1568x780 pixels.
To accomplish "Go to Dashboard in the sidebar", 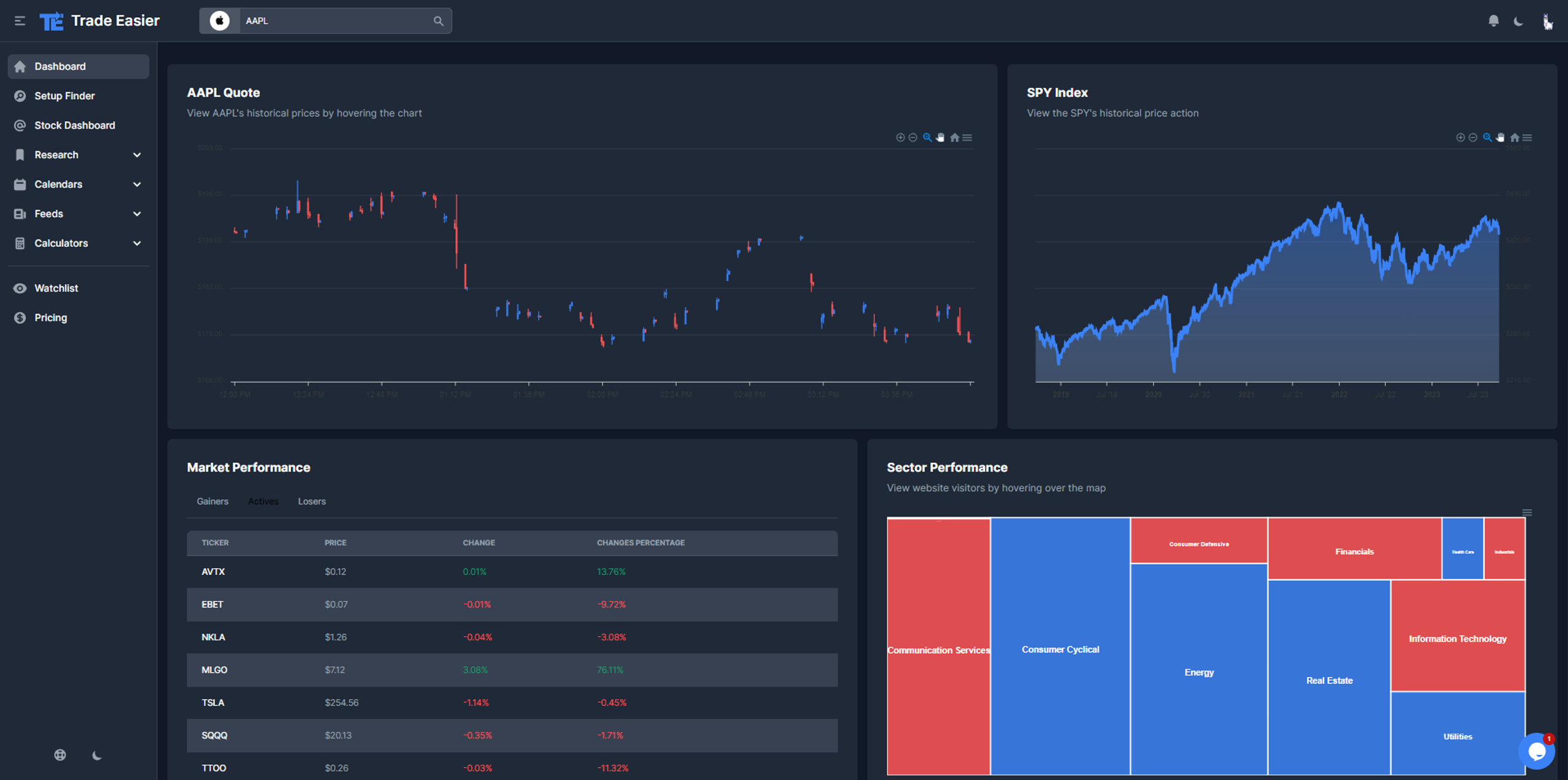I will click(x=78, y=66).
